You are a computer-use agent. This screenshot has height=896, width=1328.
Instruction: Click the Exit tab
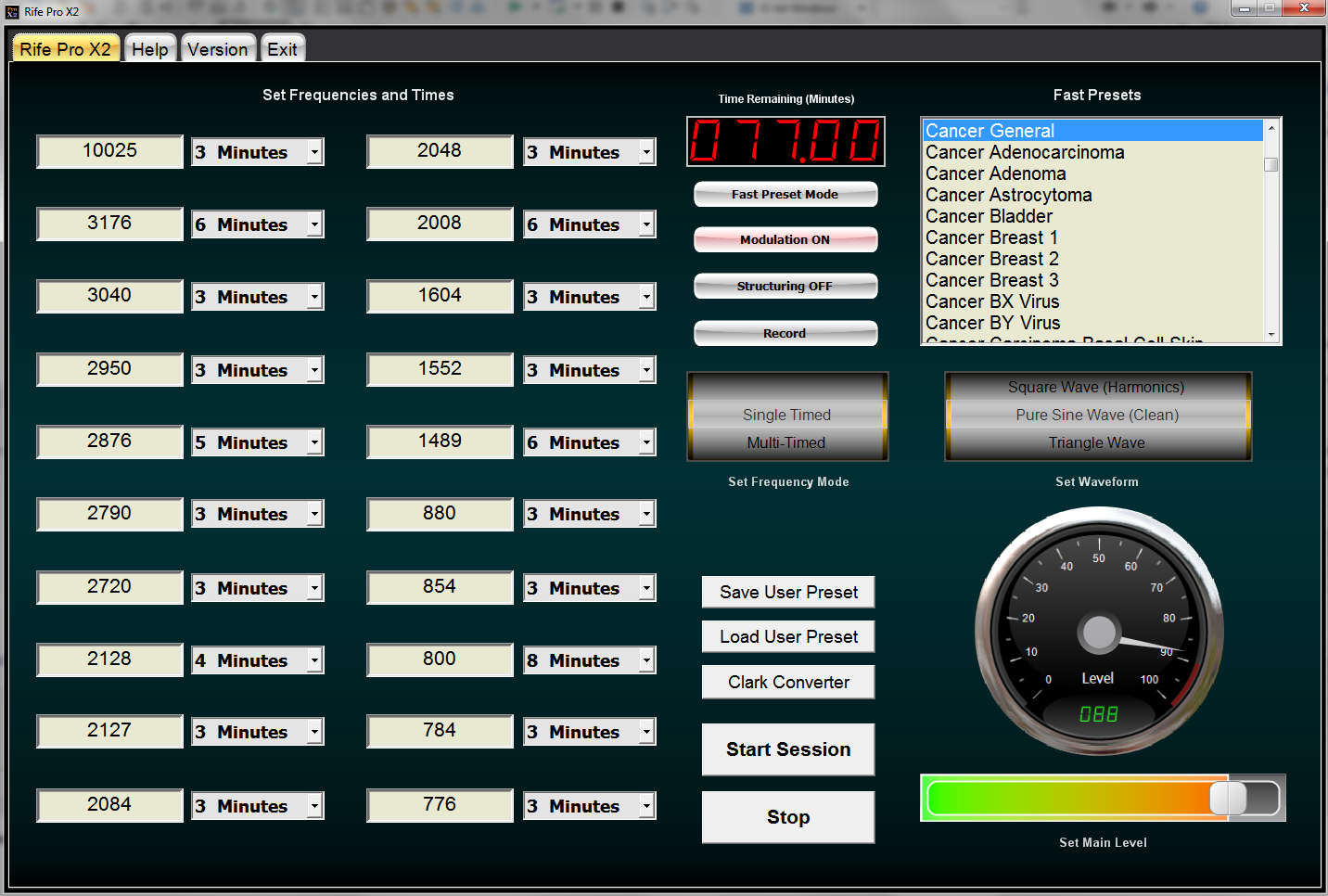[283, 49]
